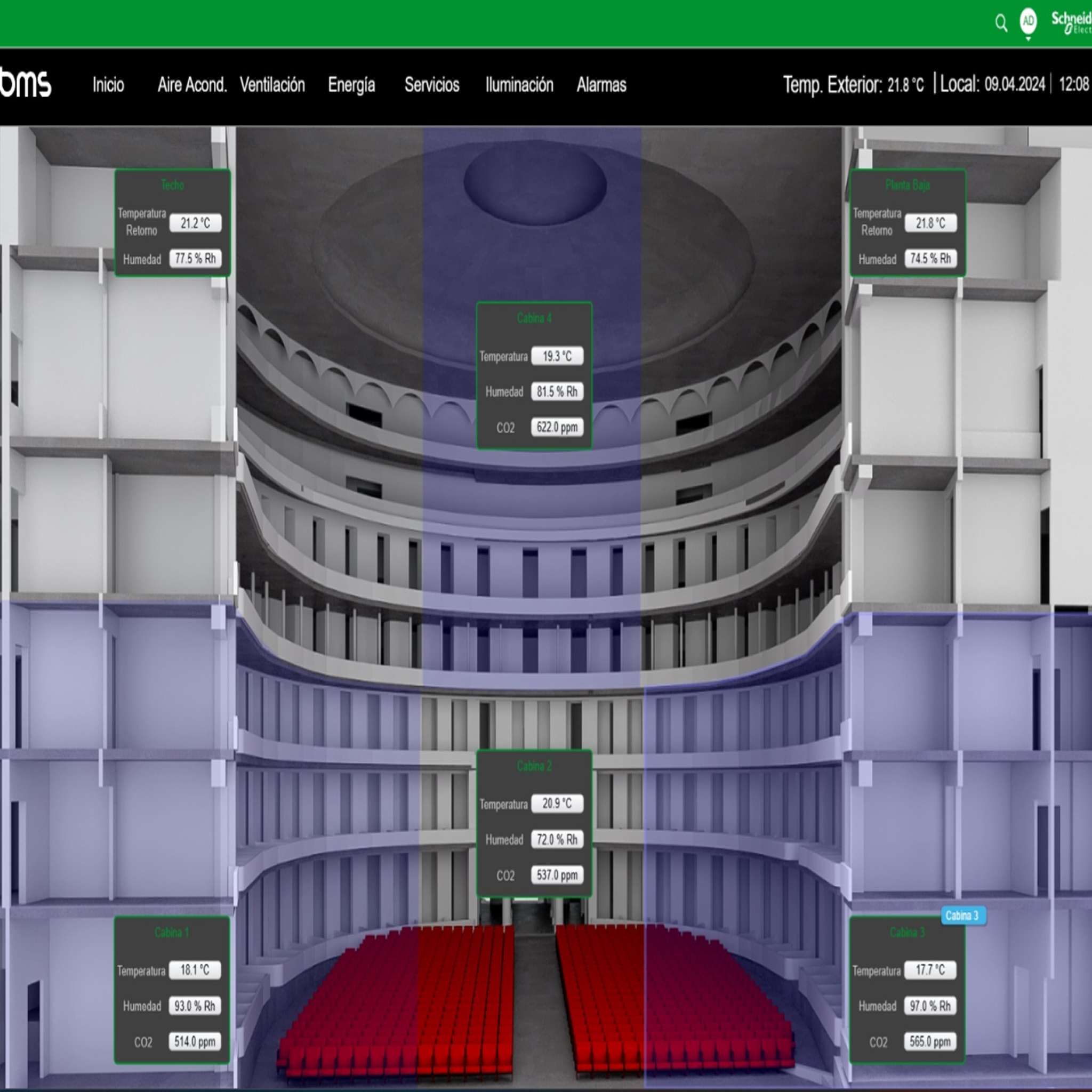Image resolution: width=1092 pixels, height=1092 pixels.
Task: Navigate to Servicios
Action: click(x=432, y=85)
